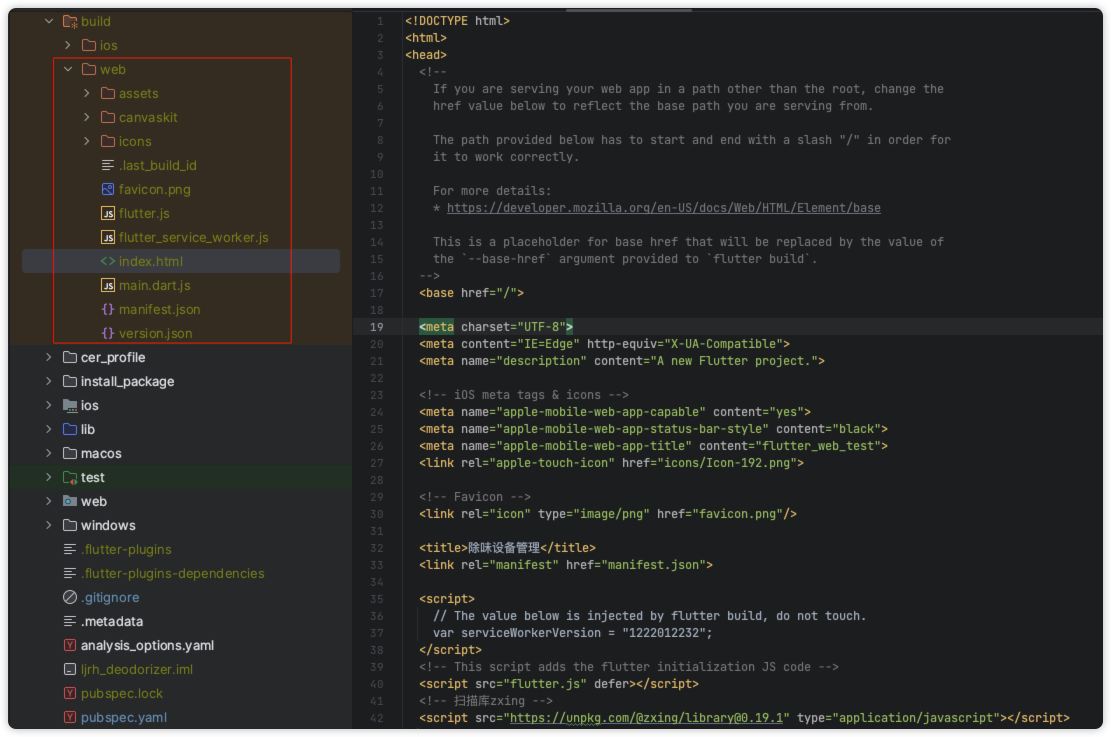Expand the assets folder
Screen dimensions: 1111x737
coord(87,93)
